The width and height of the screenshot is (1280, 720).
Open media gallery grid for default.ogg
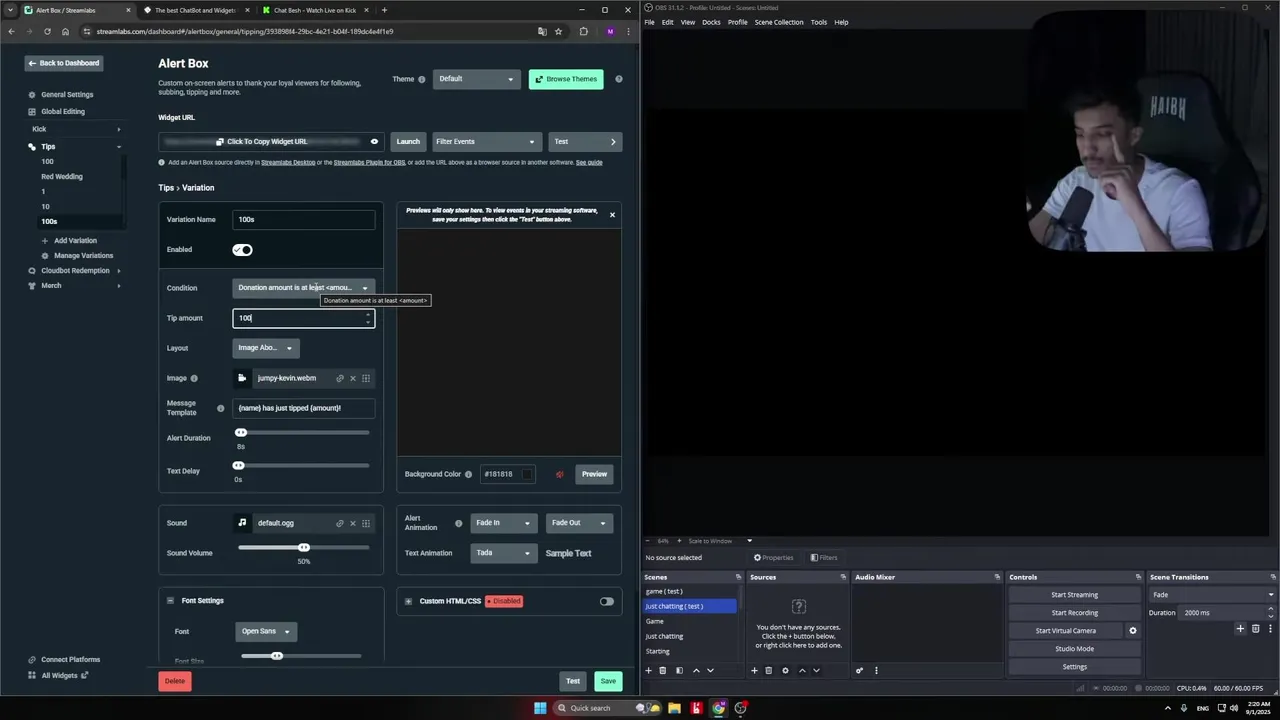click(x=366, y=523)
